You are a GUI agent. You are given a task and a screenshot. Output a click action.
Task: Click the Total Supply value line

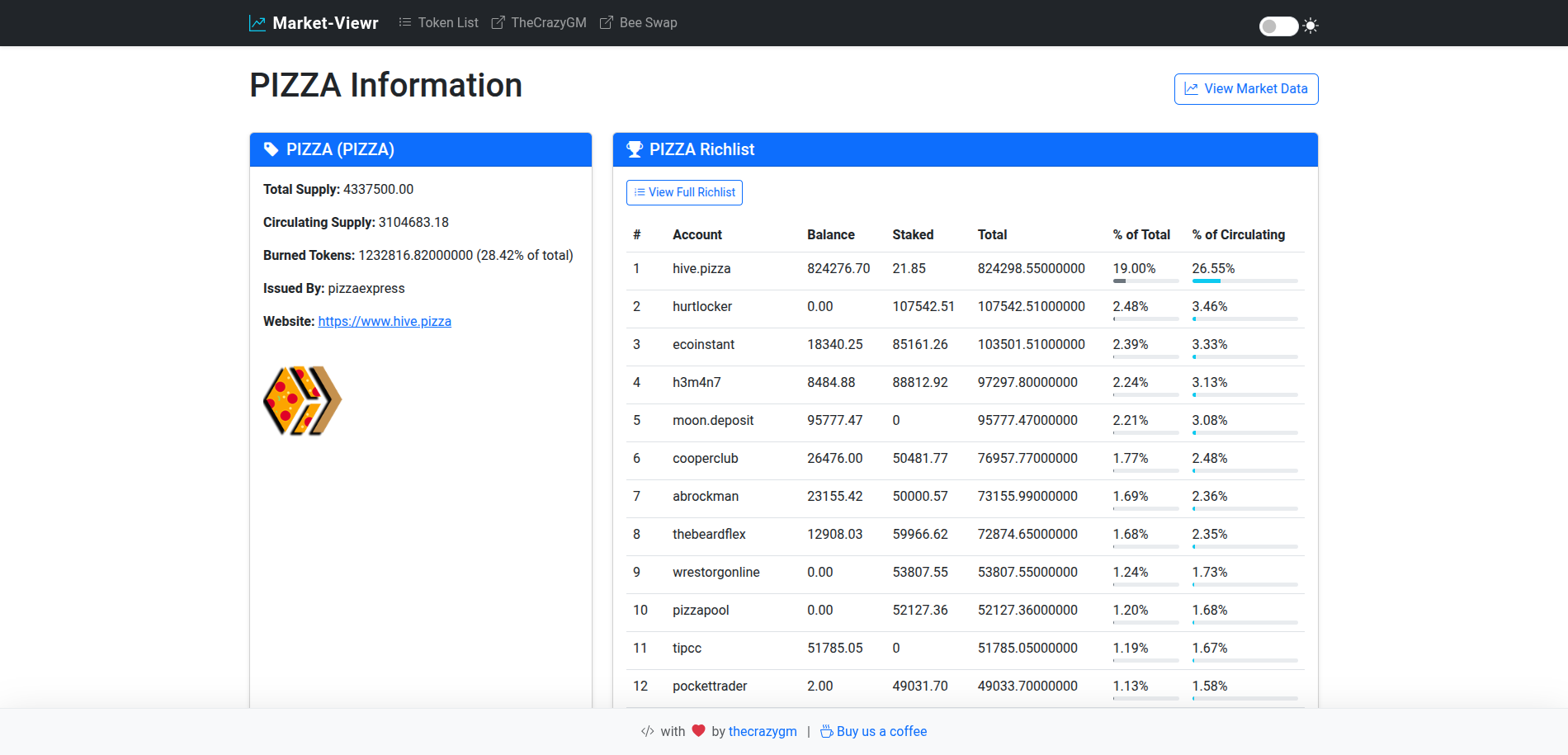tap(338, 189)
